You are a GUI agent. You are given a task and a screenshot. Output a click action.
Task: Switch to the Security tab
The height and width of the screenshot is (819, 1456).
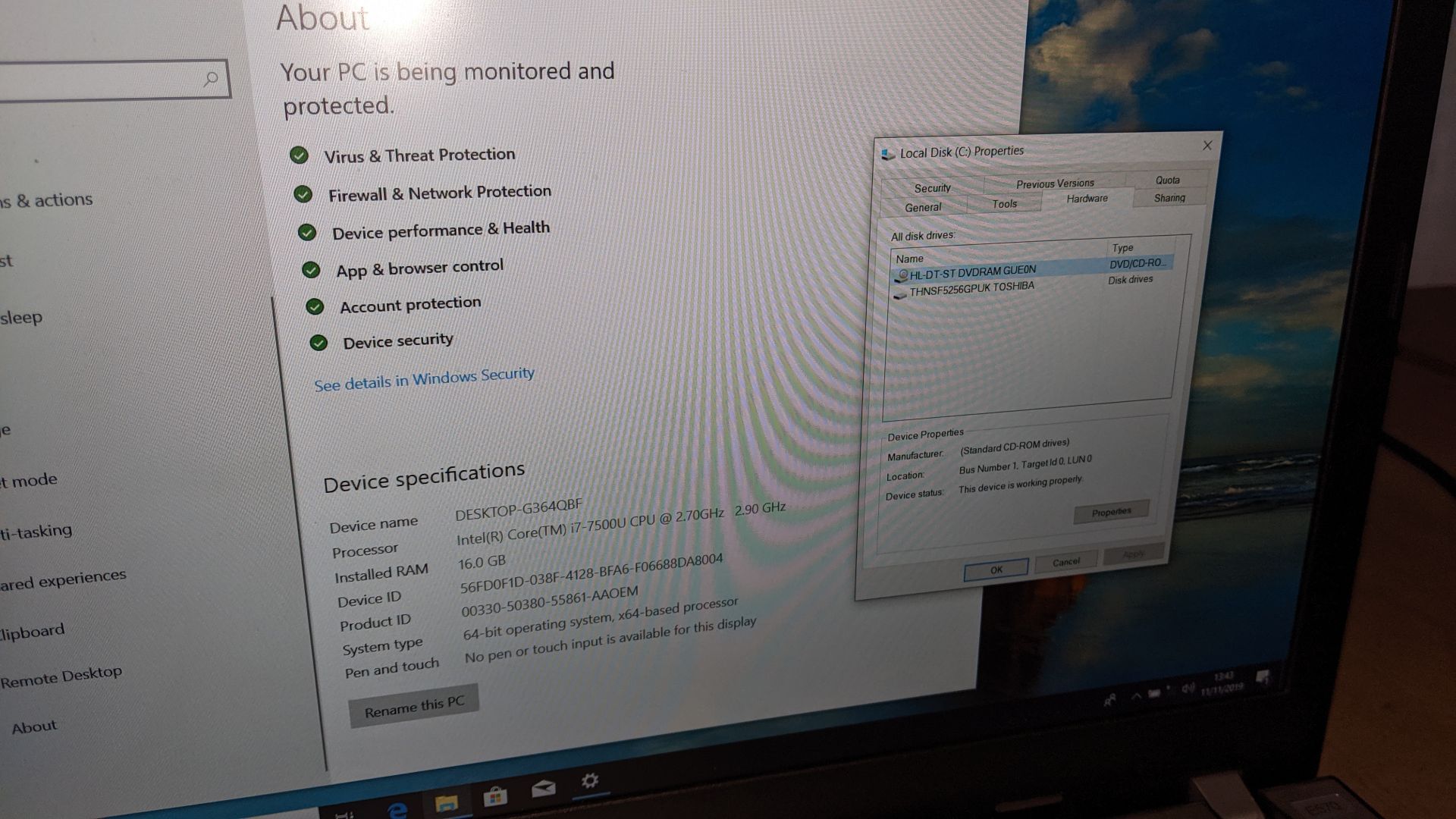point(932,187)
